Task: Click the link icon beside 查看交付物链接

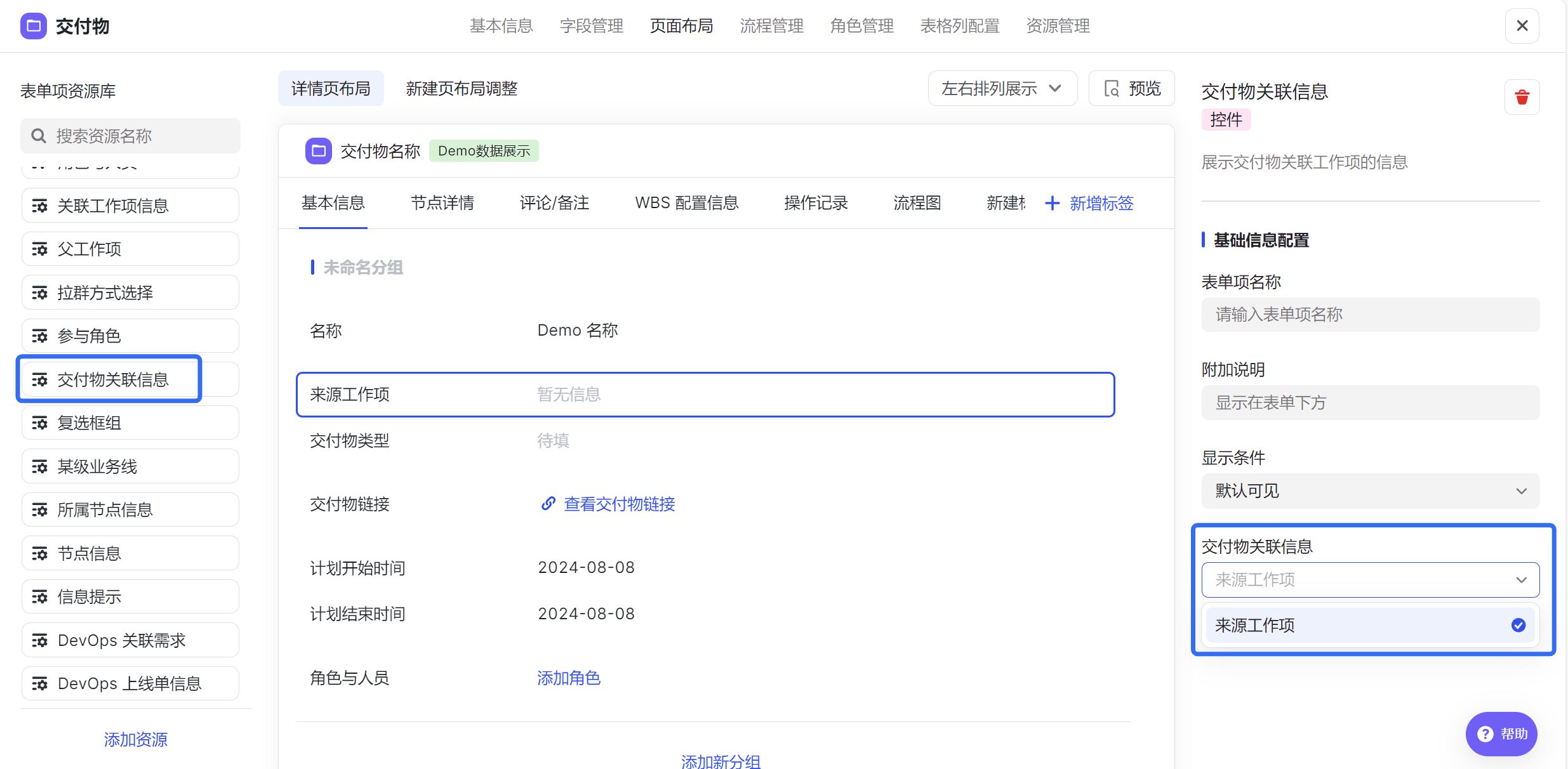Action: [548, 504]
